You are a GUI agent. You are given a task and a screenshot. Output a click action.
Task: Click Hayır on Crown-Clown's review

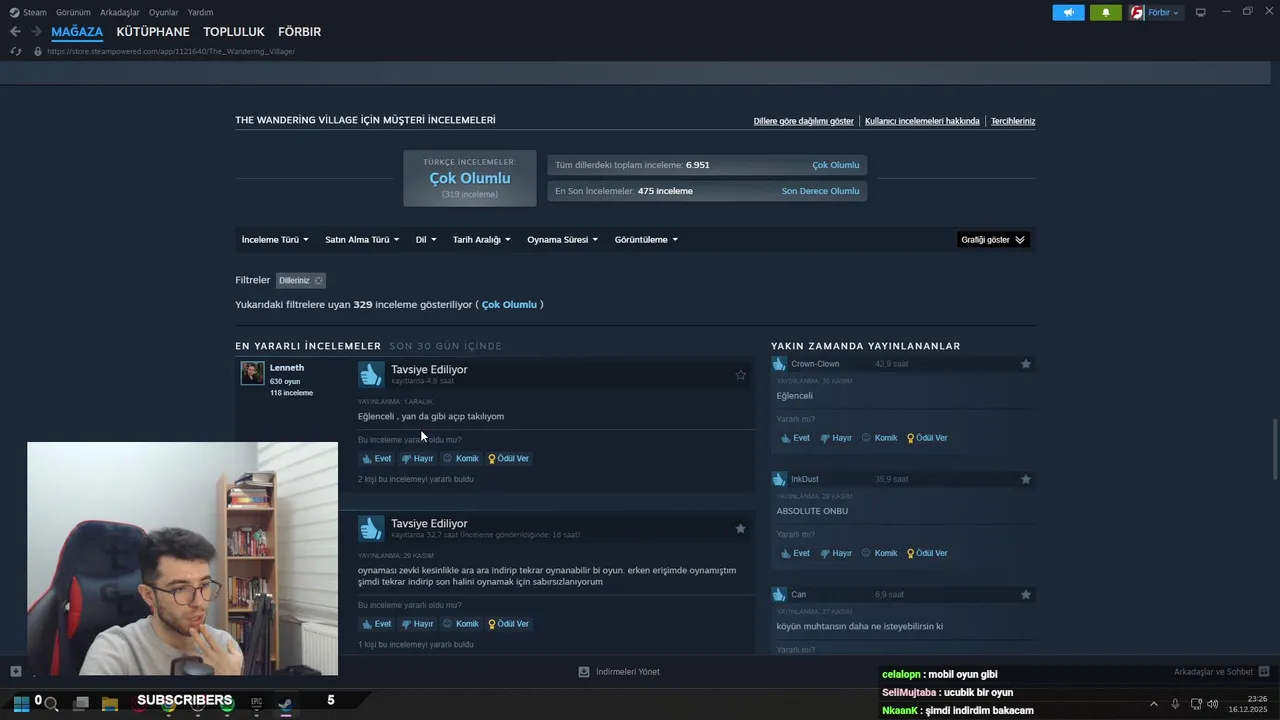[836, 438]
